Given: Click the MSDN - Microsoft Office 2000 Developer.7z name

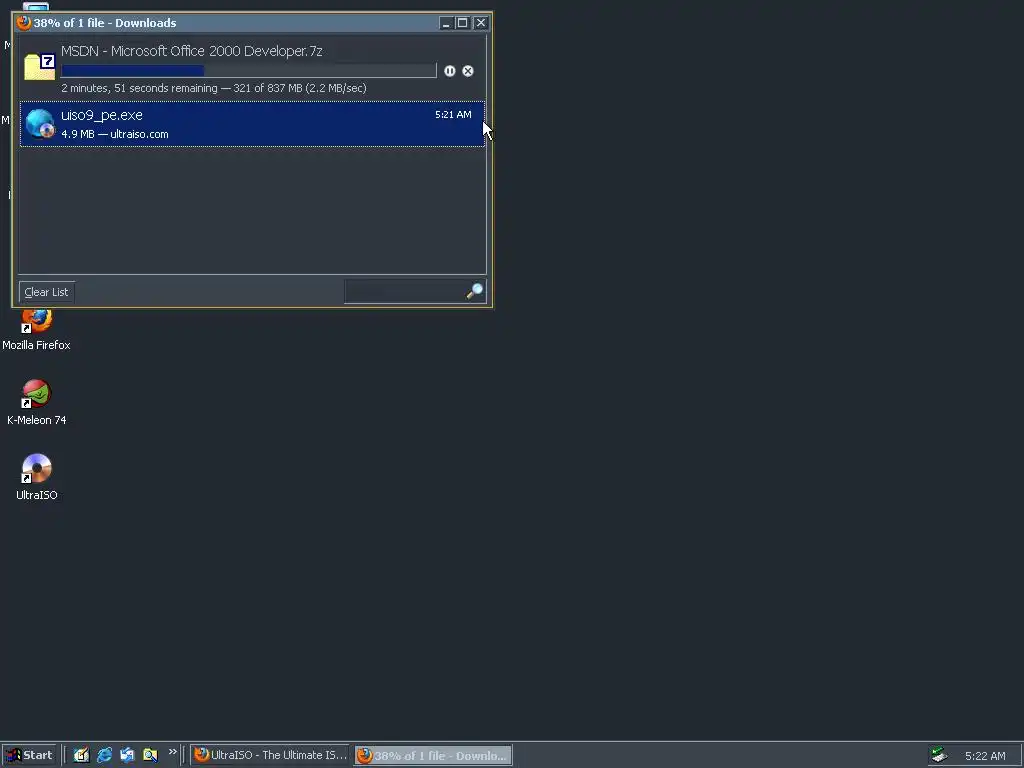Looking at the screenshot, I should (x=191, y=51).
